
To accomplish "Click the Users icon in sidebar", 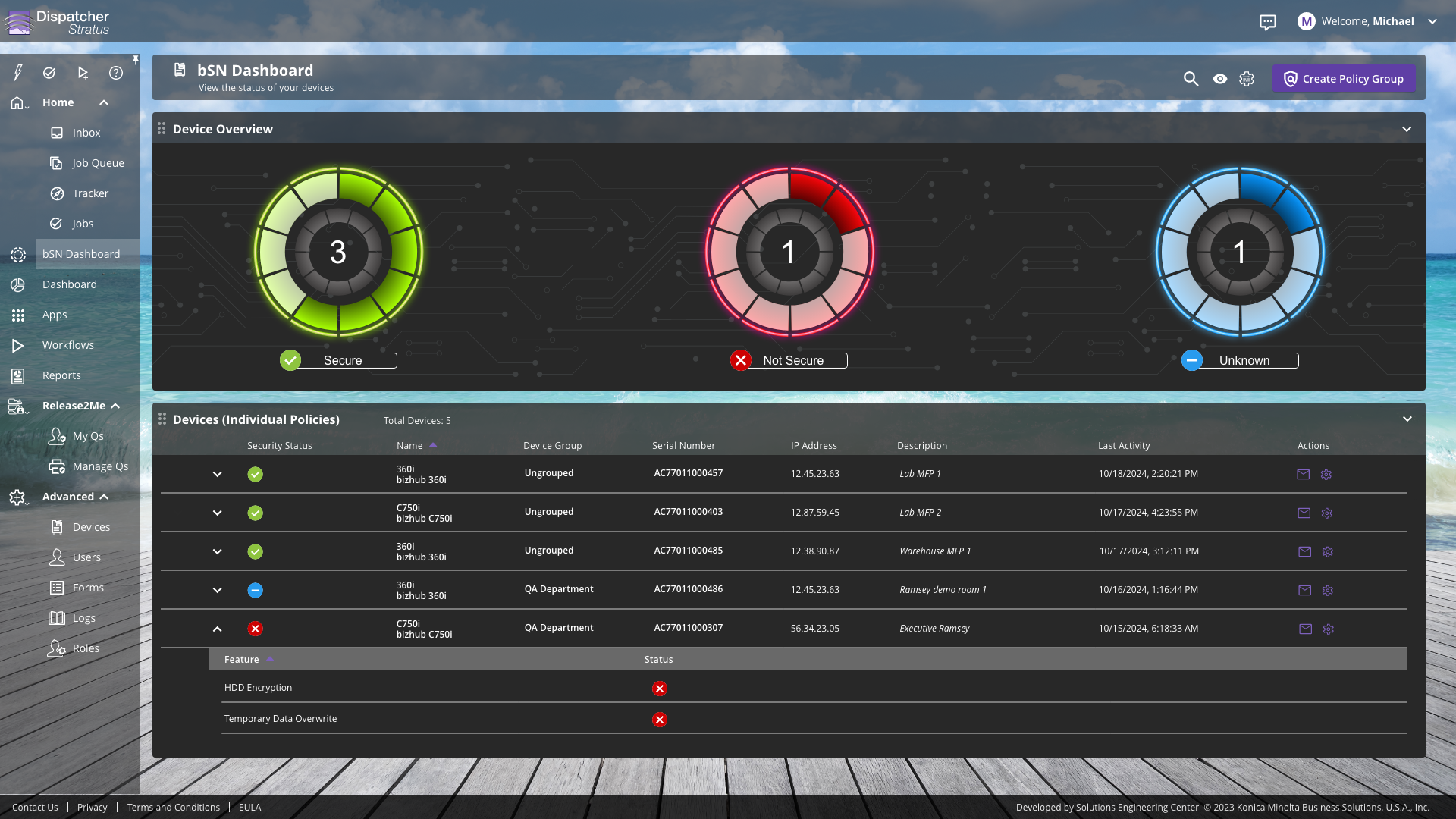I will pos(57,557).
